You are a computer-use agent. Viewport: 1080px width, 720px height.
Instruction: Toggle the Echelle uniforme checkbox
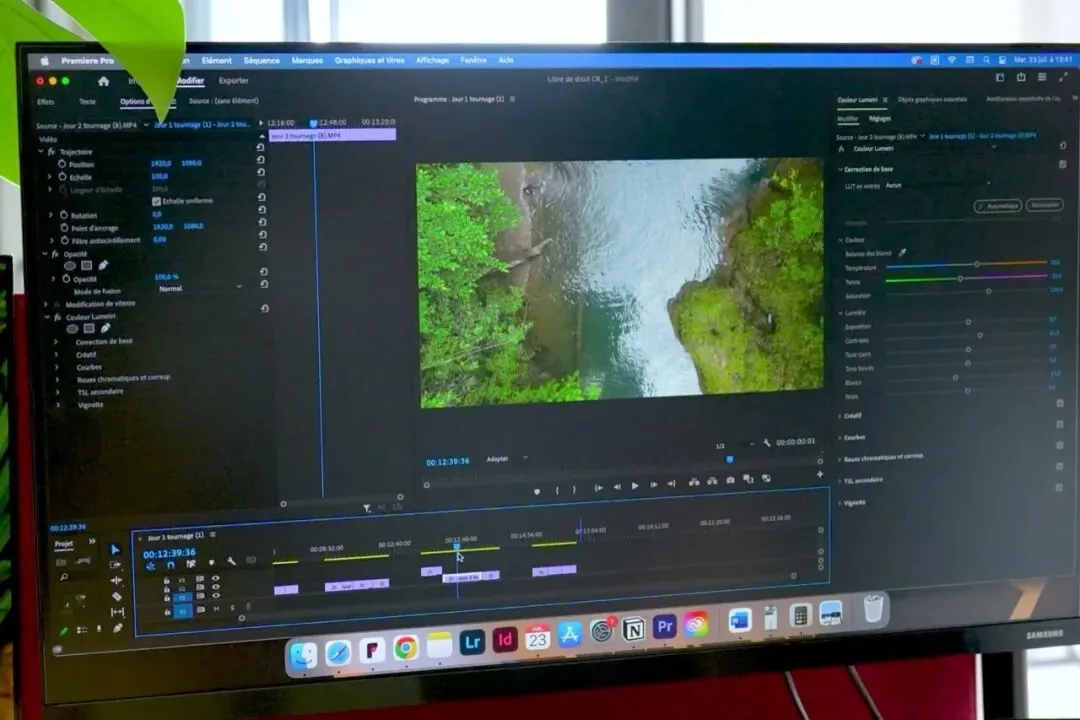156,201
